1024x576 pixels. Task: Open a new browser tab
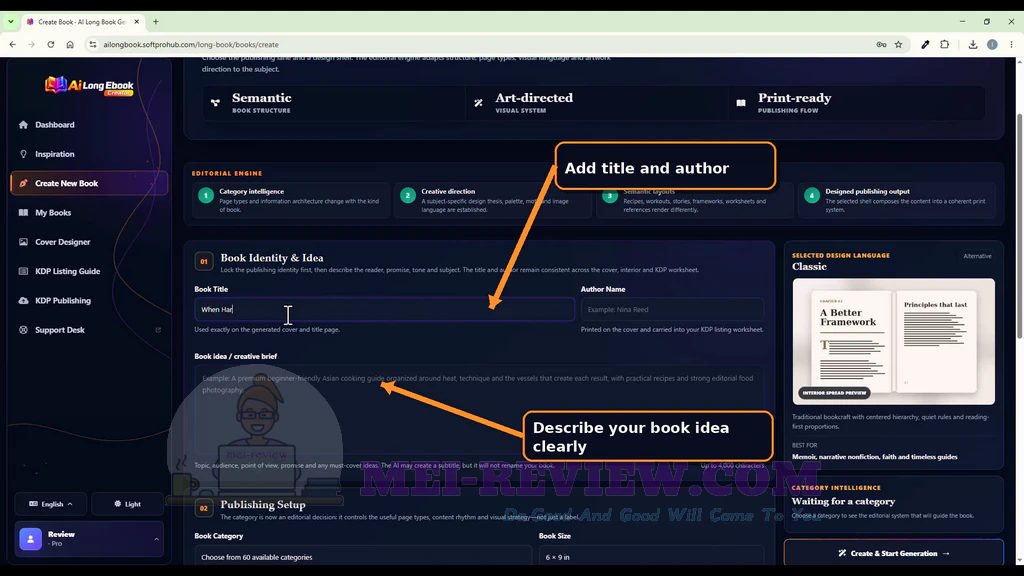[x=155, y=22]
